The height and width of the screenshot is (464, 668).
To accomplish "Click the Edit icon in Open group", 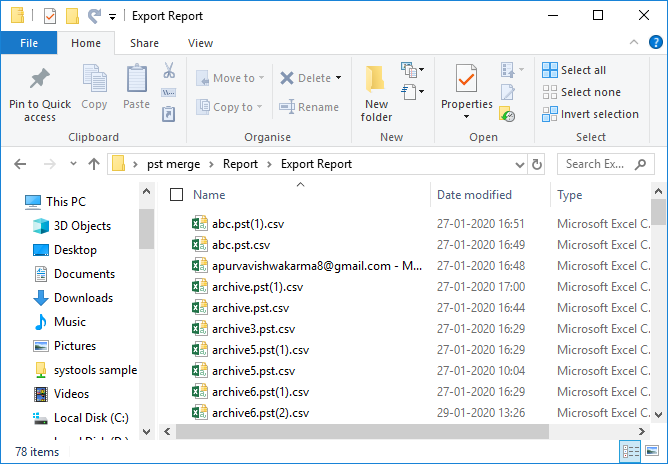I will pyautogui.click(x=507, y=92).
